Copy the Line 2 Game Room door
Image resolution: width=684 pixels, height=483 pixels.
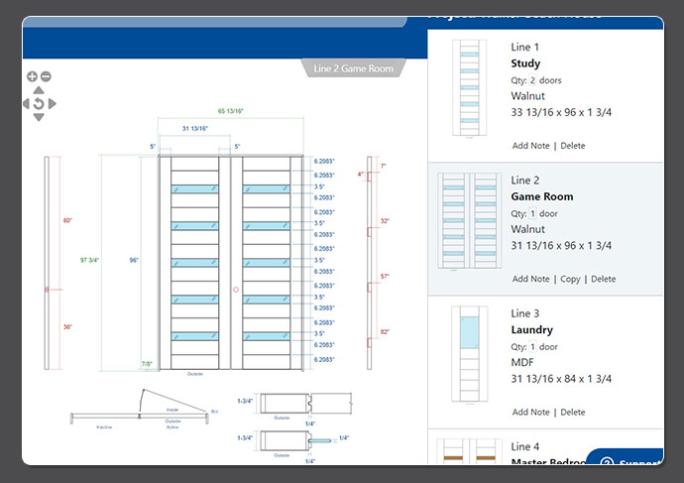(570, 279)
